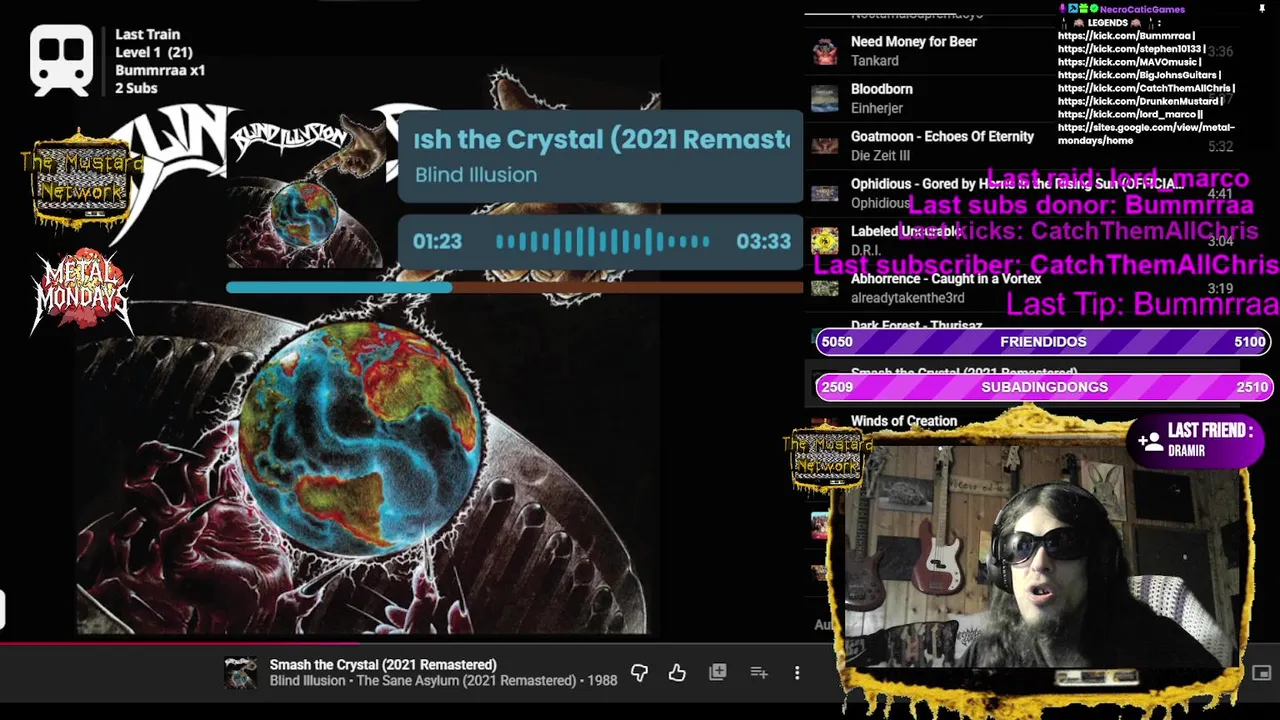This screenshot has height=720, width=1280.
Task: Play Bloodborn by Einherjer from queue
Action: point(881,89)
